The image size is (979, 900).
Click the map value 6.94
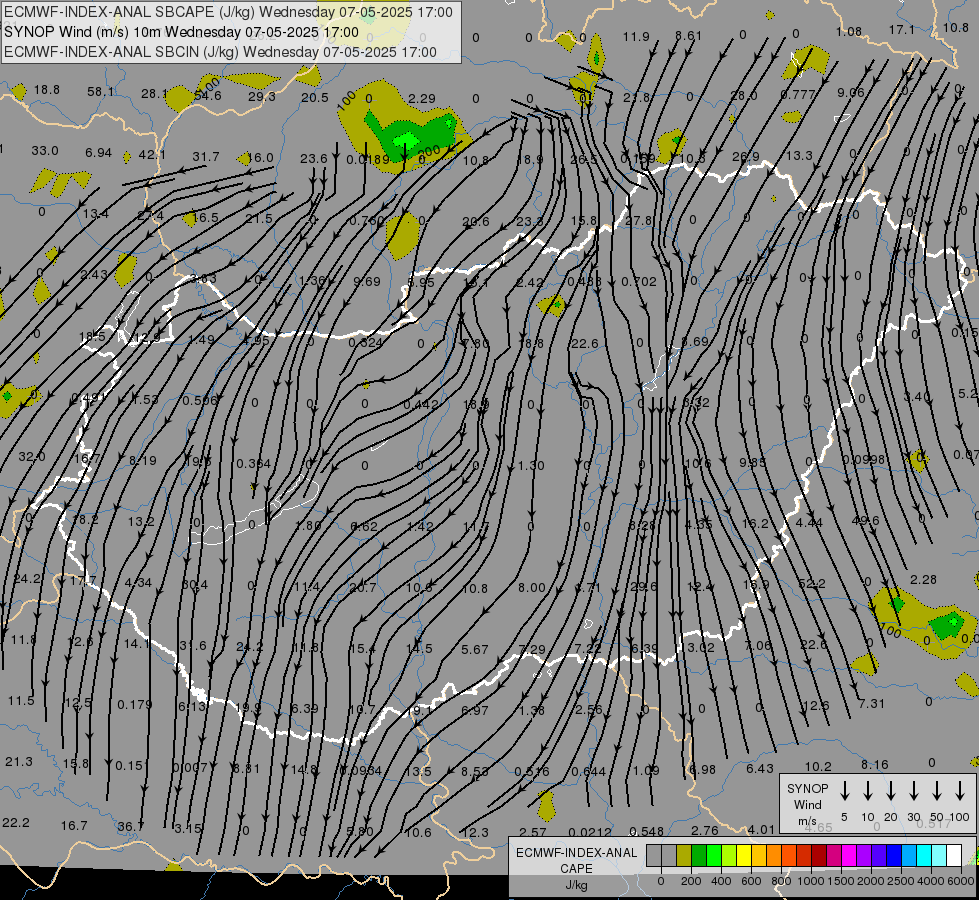pos(99,152)
